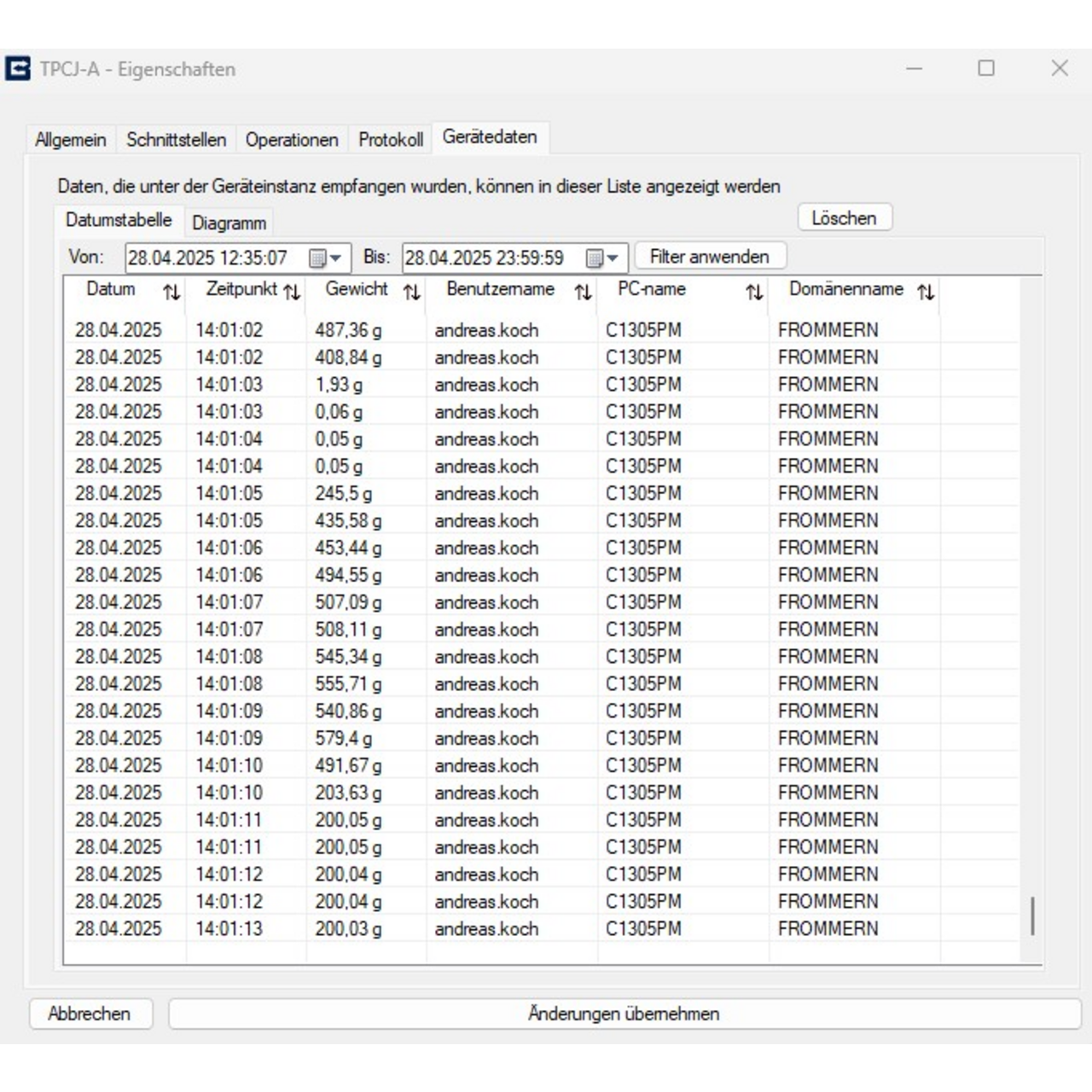Screen dimensions: 1092x1092
Task: Open the Bis date dropdown arrow
Action: point(613,258)
